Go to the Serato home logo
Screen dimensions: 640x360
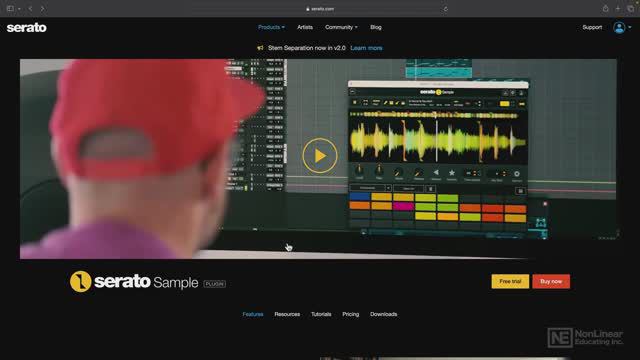27,27
